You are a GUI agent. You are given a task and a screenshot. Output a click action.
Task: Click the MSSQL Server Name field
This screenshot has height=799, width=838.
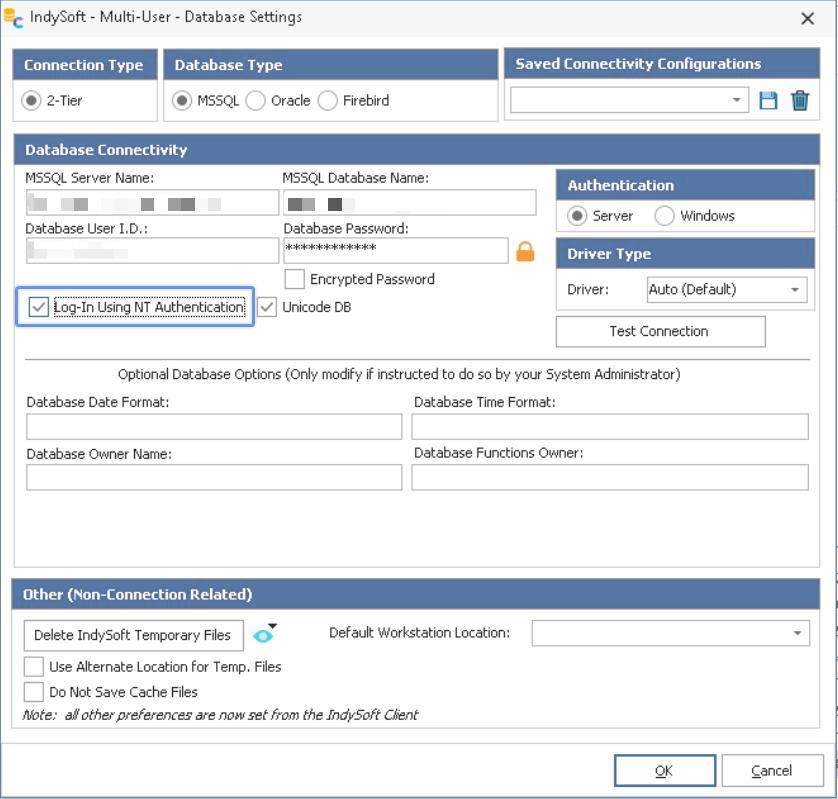152,203
